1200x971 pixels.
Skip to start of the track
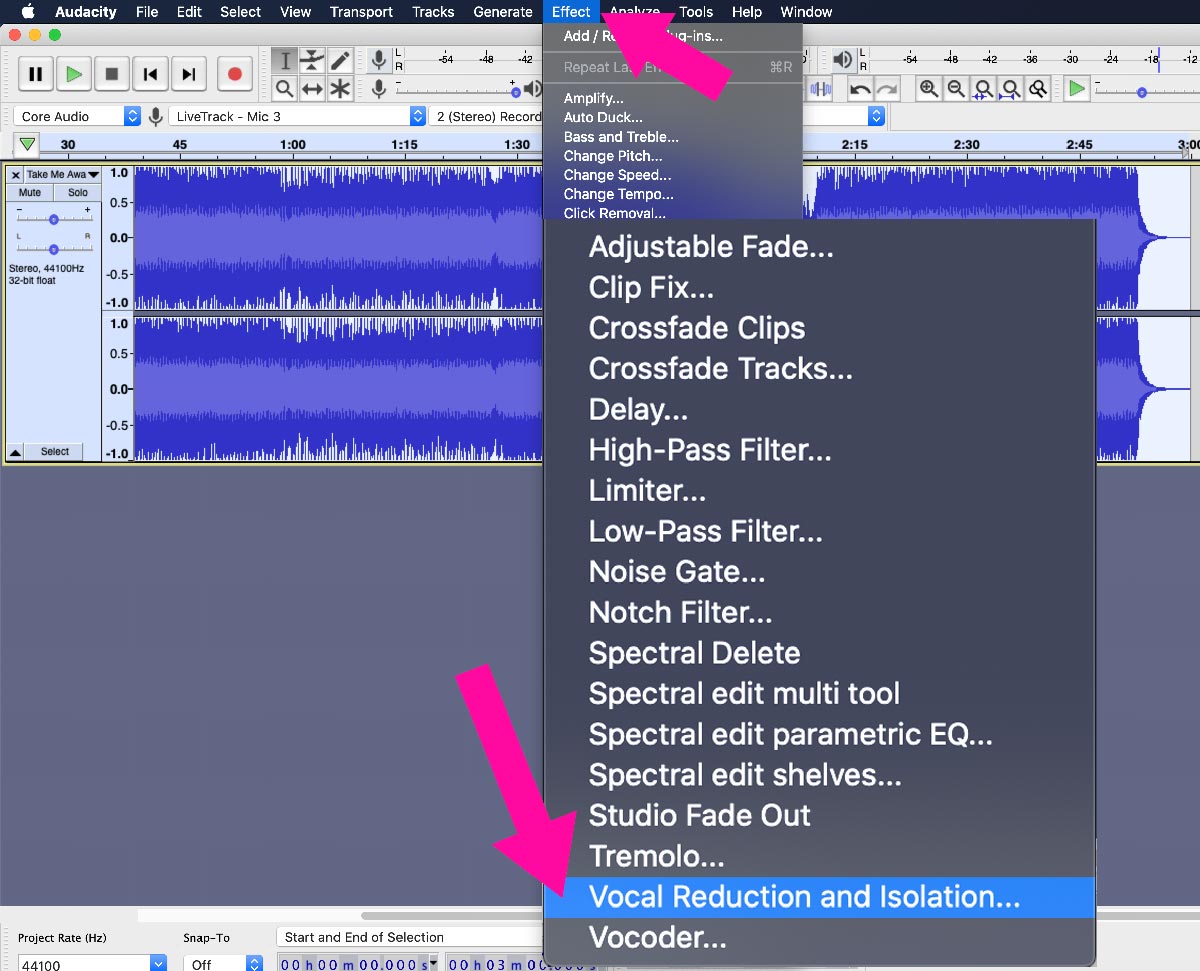coord(150,74)
